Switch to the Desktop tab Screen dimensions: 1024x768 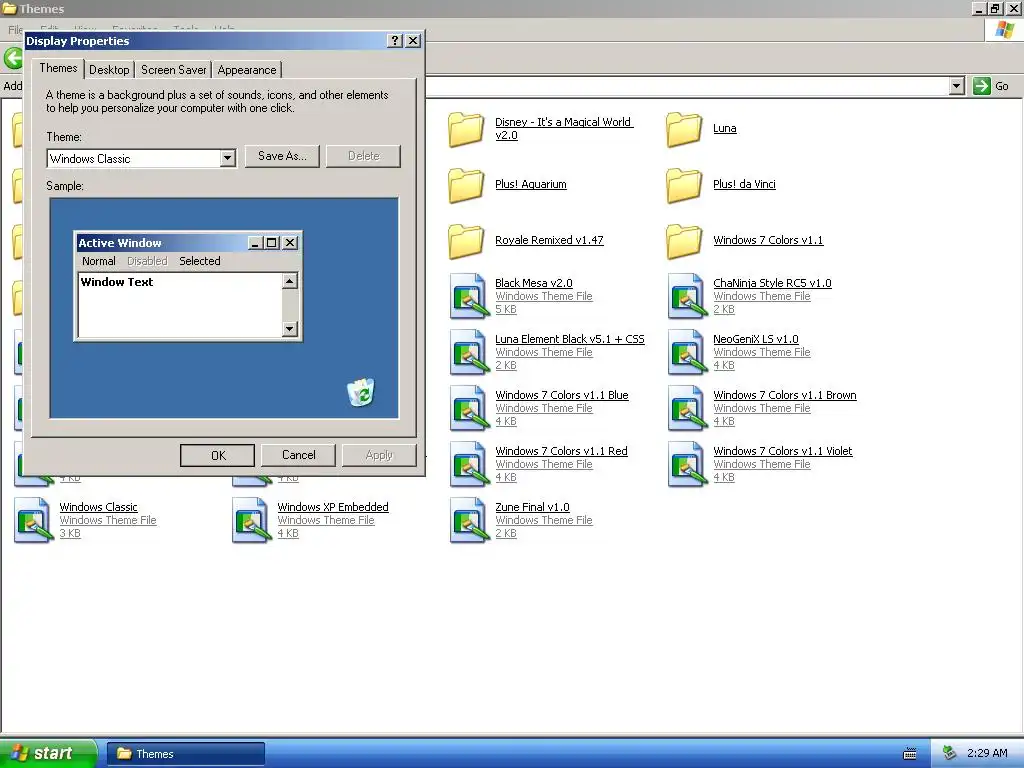109,70
